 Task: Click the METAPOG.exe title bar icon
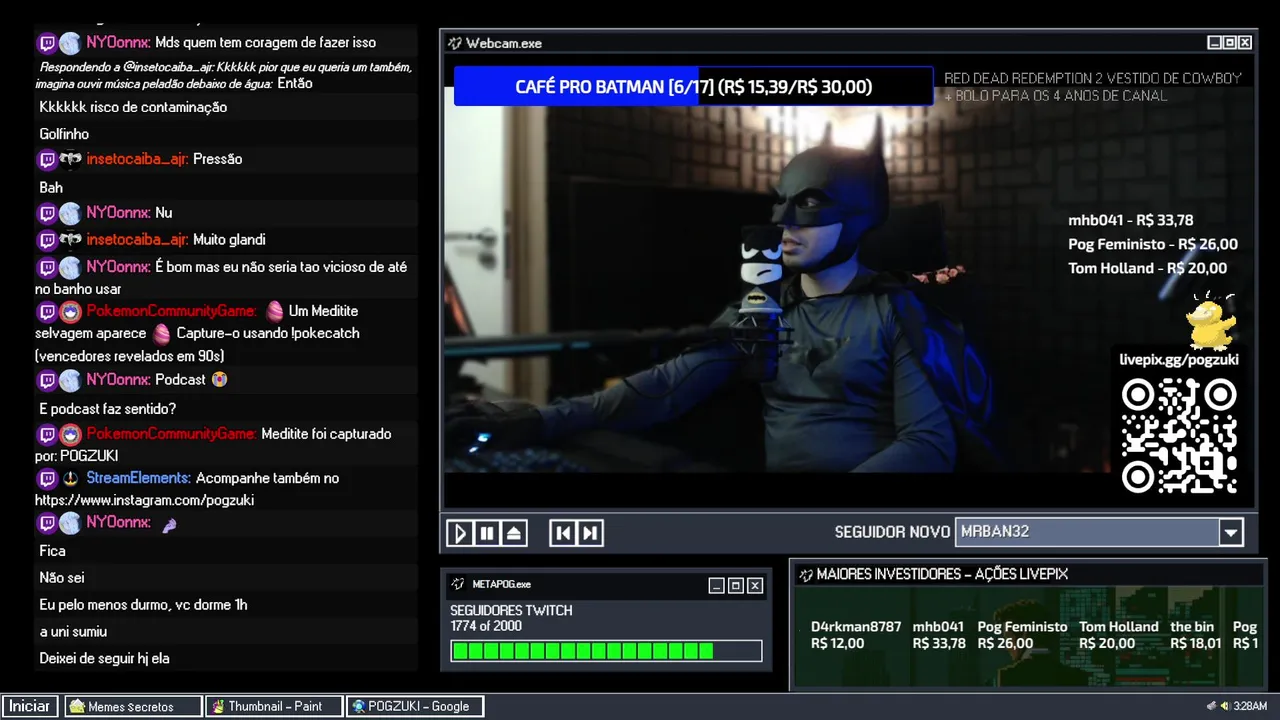coord(458,584)
